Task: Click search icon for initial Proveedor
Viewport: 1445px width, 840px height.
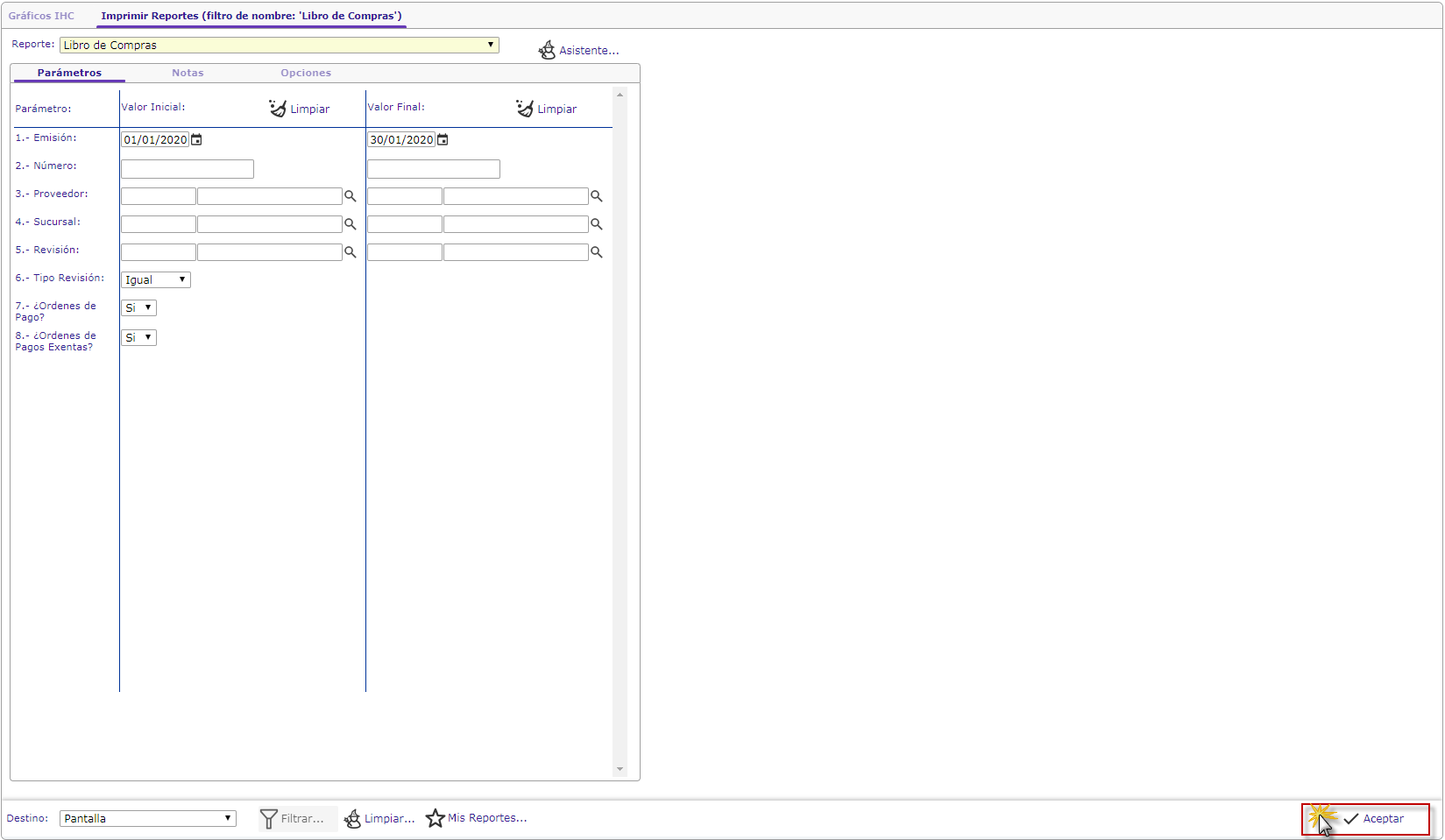Action: [351, 196]
